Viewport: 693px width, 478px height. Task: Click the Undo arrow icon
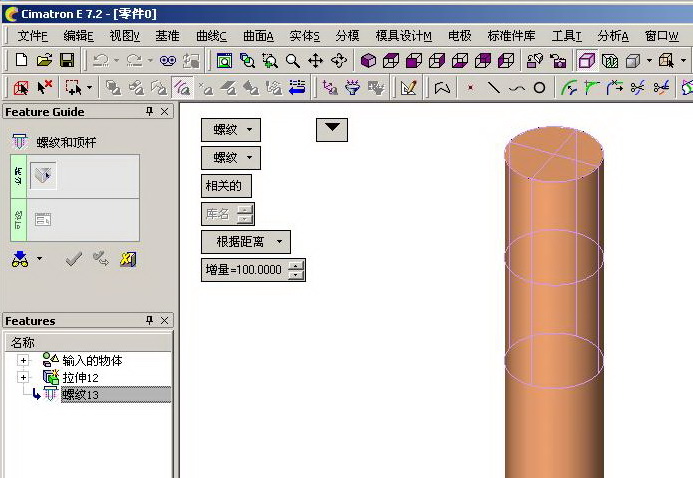(x=101, y=60)
